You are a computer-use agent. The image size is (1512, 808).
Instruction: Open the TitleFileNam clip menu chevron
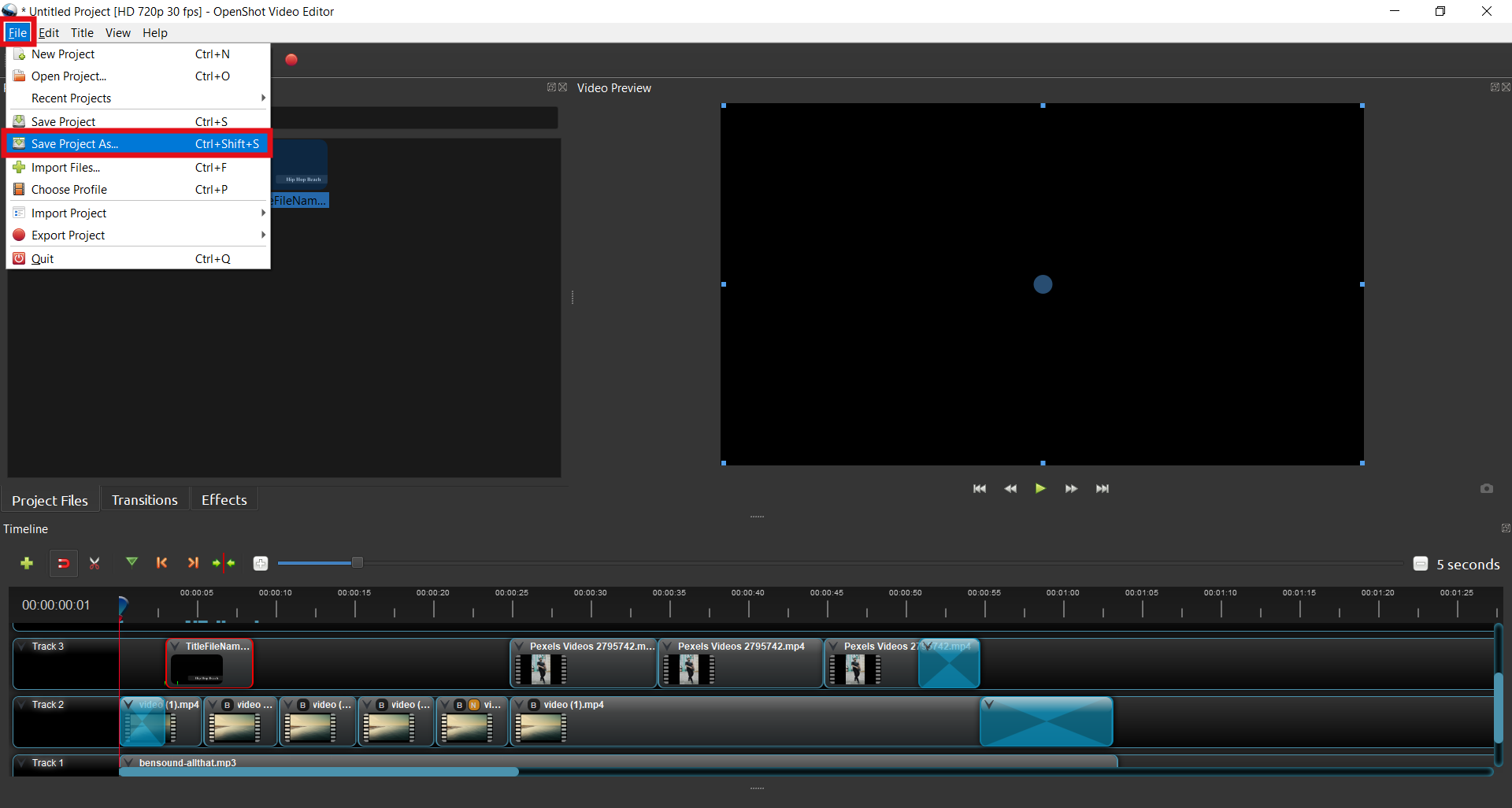(x=175, y=647)
